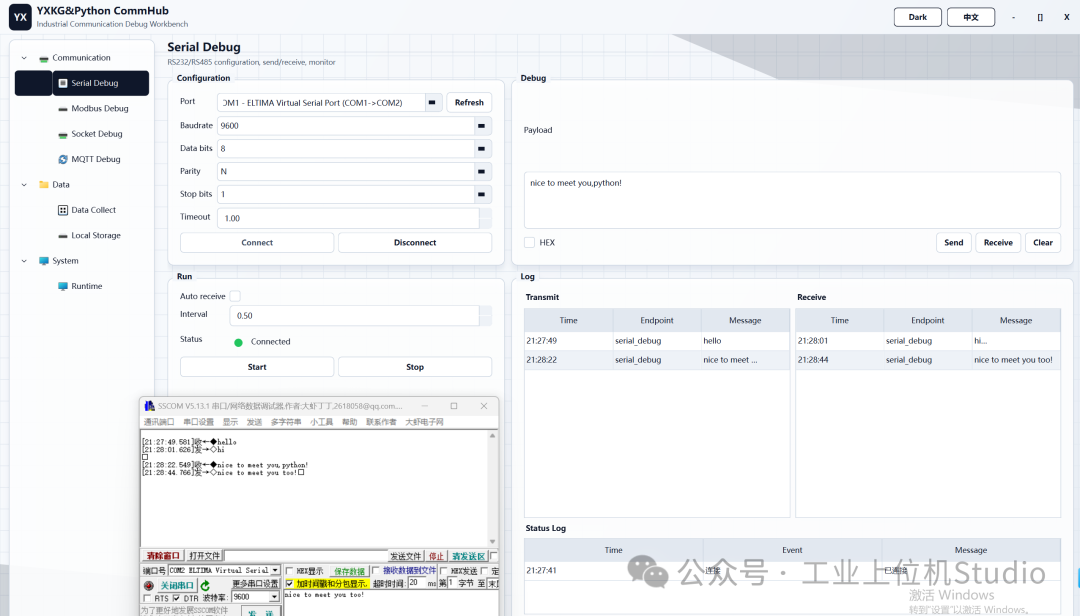Click the Receive button
This screenshot has width=1080, height=616.
point(998,243)
